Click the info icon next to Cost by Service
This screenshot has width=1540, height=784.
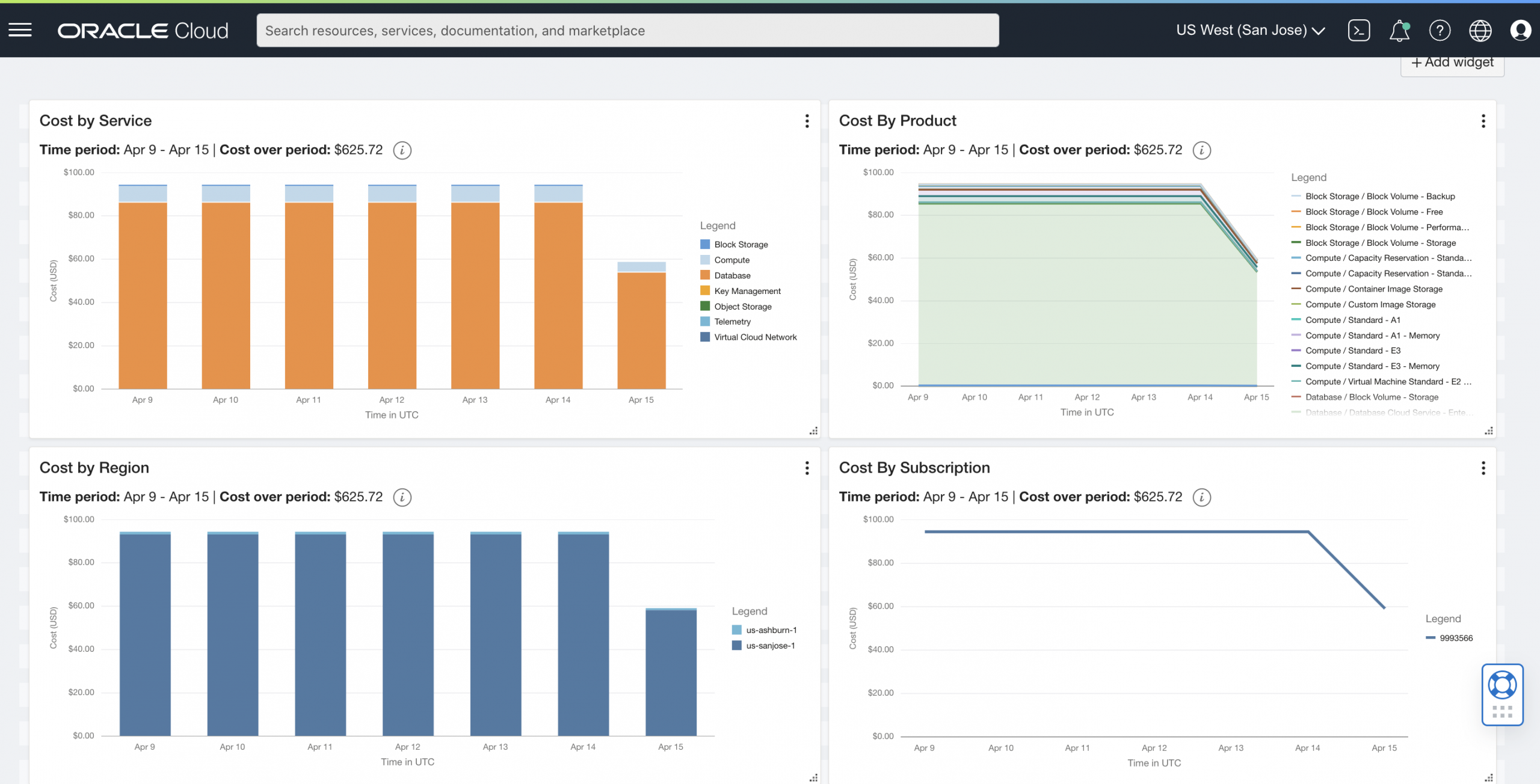pyautogui.click(x=402, y=151)
